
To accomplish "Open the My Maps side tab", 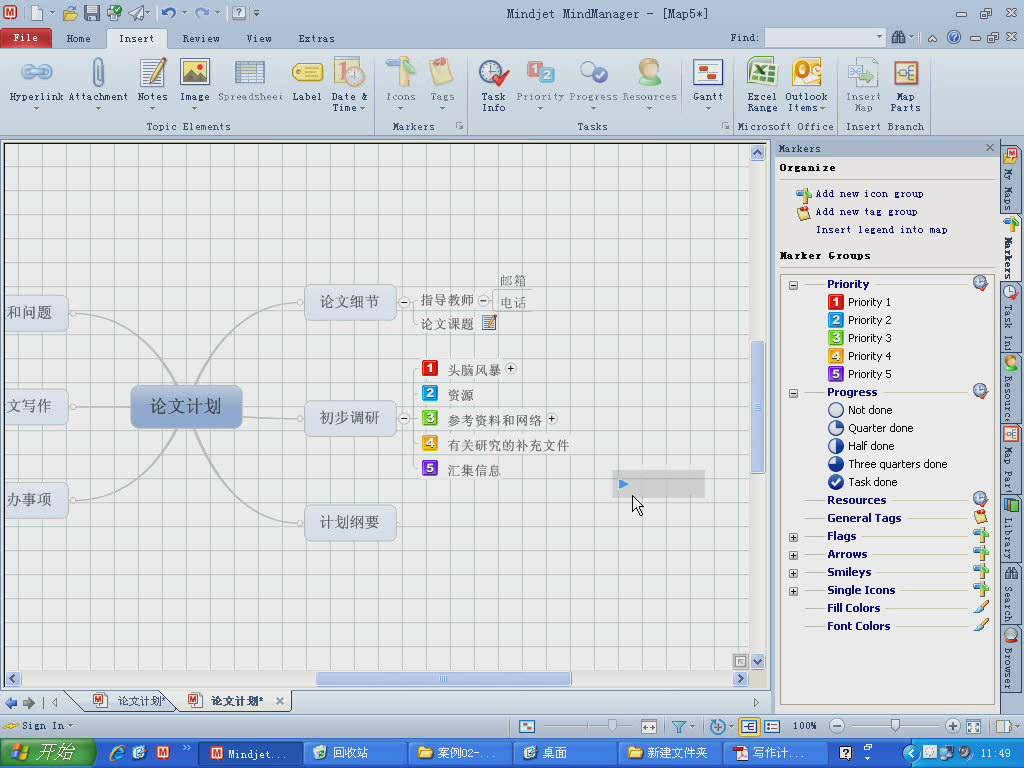I will (x=1010, y=178).
